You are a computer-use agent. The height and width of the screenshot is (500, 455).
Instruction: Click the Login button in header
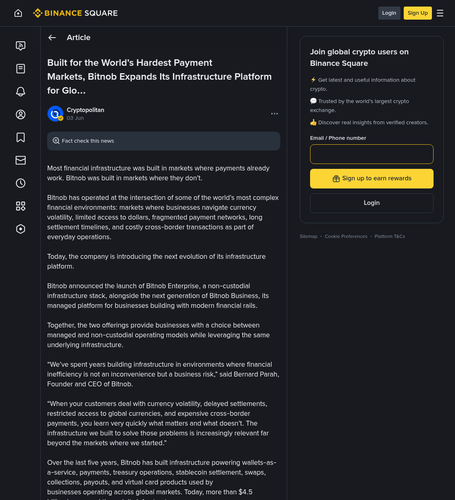coord(389,13)
